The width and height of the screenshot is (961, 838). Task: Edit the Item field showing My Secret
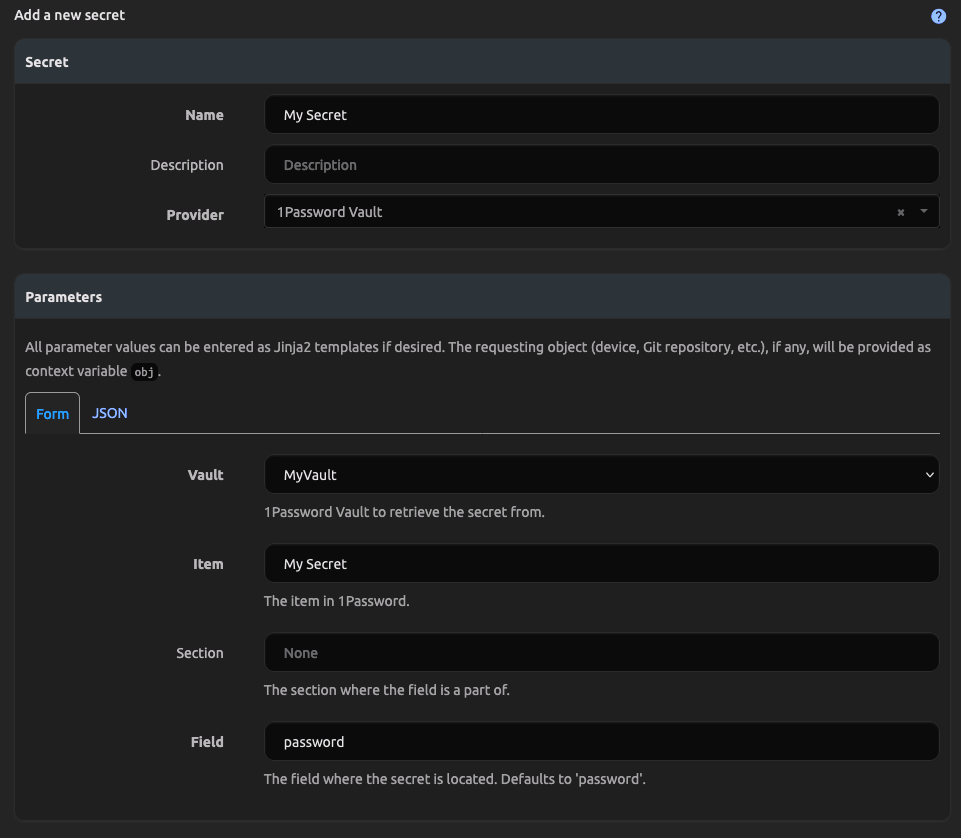[x=600, y=563]
